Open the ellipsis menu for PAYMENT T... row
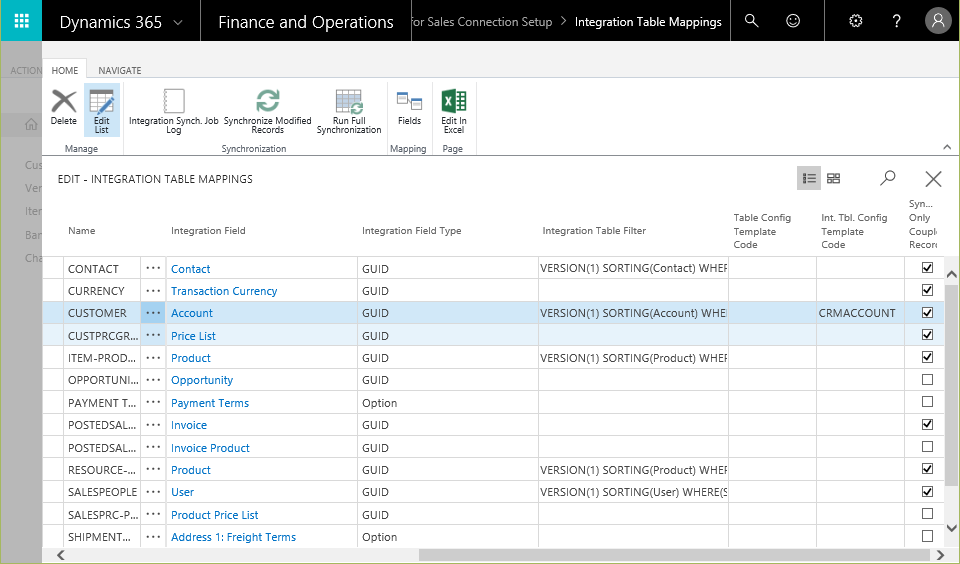 [153, 402]
